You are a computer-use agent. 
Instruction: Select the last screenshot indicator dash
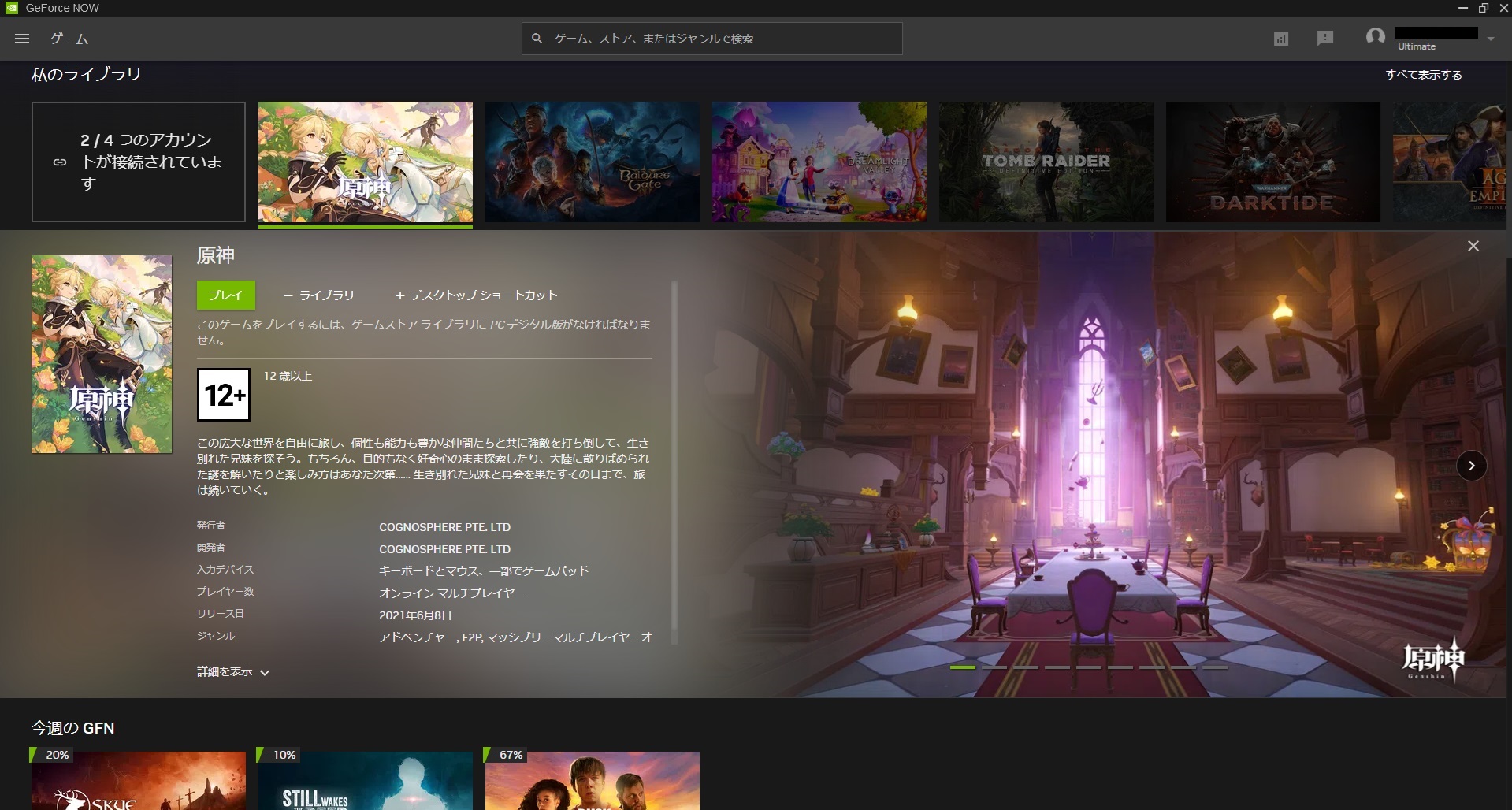[1215, 667]
